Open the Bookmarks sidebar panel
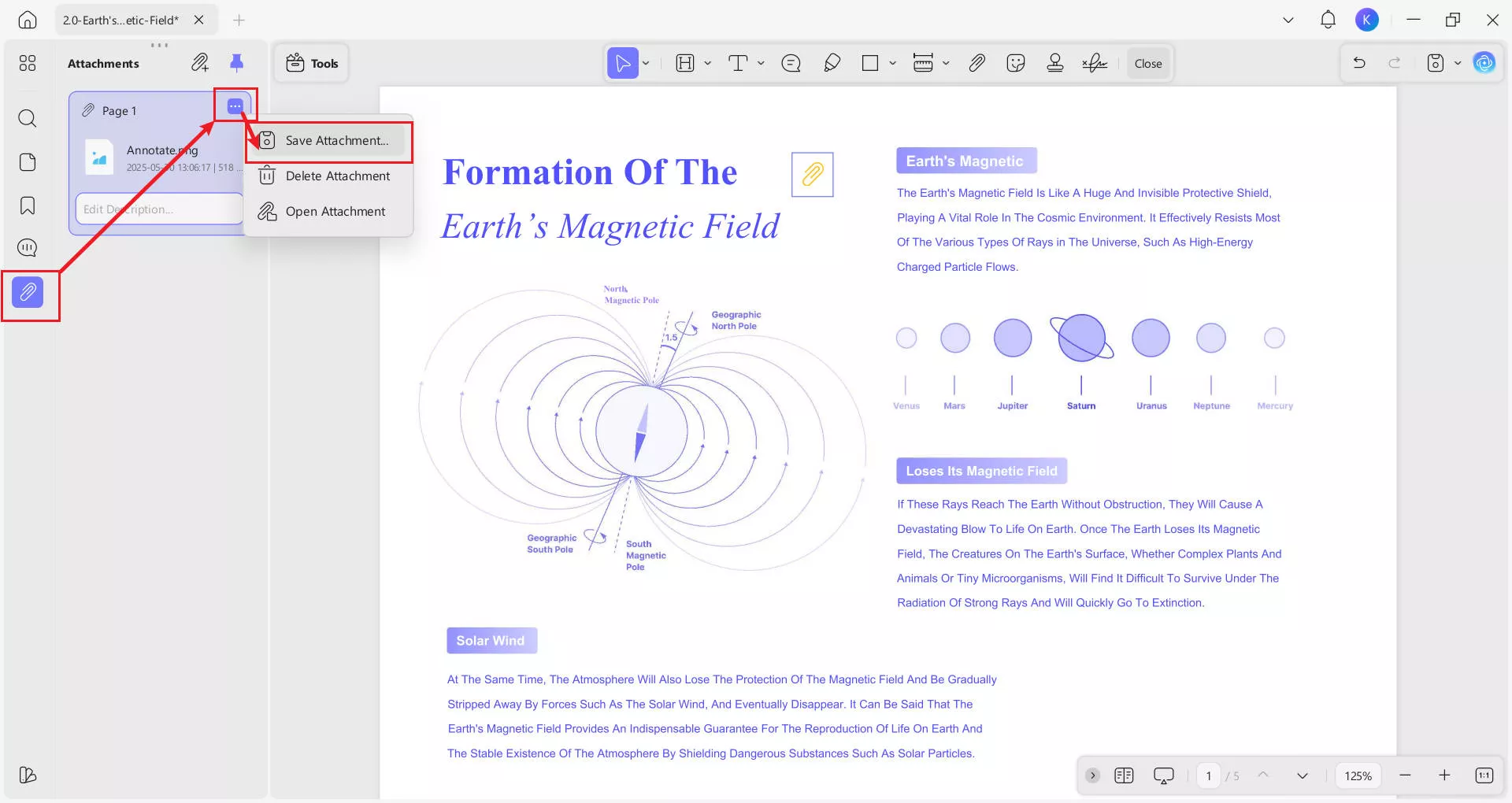This screenshot has width=1512, height=803. click(28, 206)
